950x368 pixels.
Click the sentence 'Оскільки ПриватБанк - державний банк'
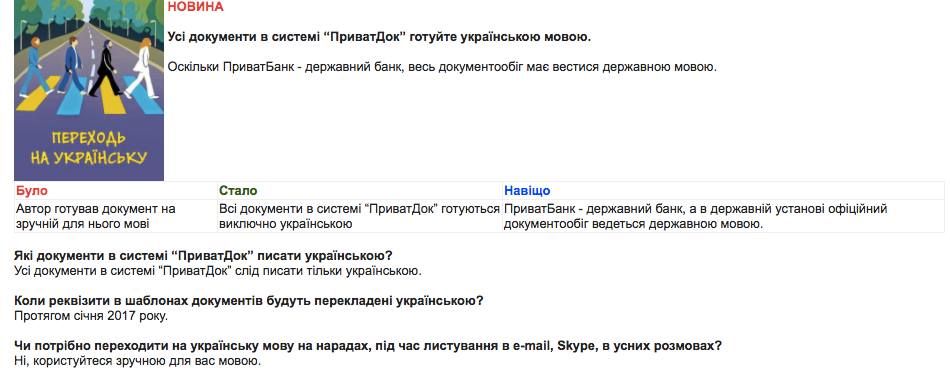click(442, 67)
